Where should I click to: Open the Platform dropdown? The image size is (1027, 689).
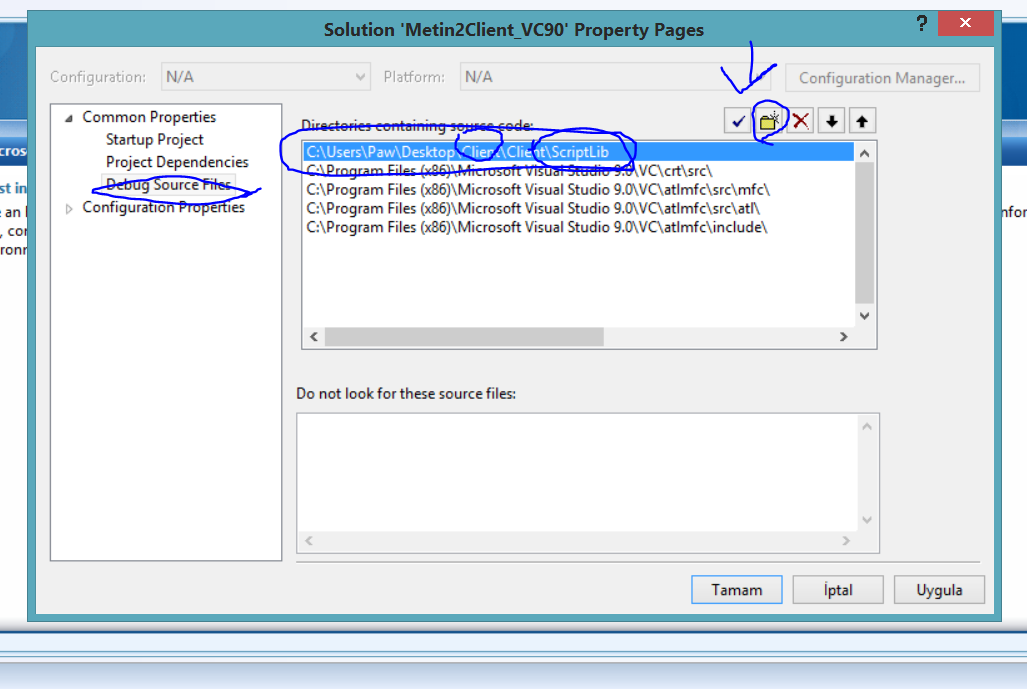pyautogui.click(x=616, y=77)
